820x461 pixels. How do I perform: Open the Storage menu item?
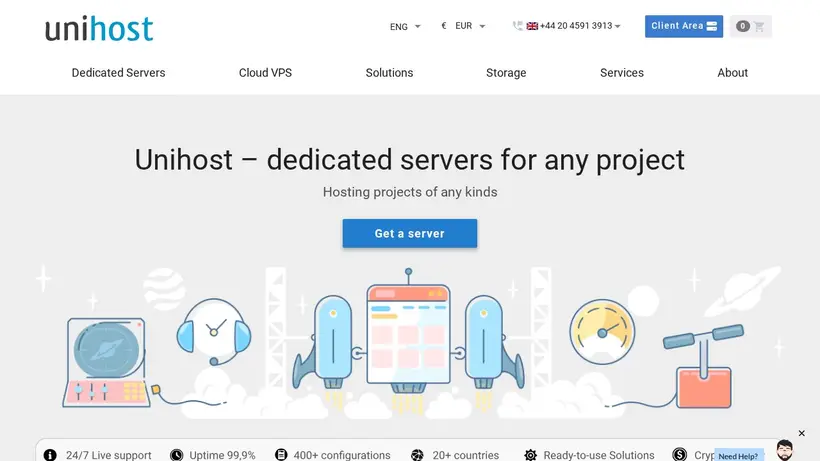coord(506,73)
